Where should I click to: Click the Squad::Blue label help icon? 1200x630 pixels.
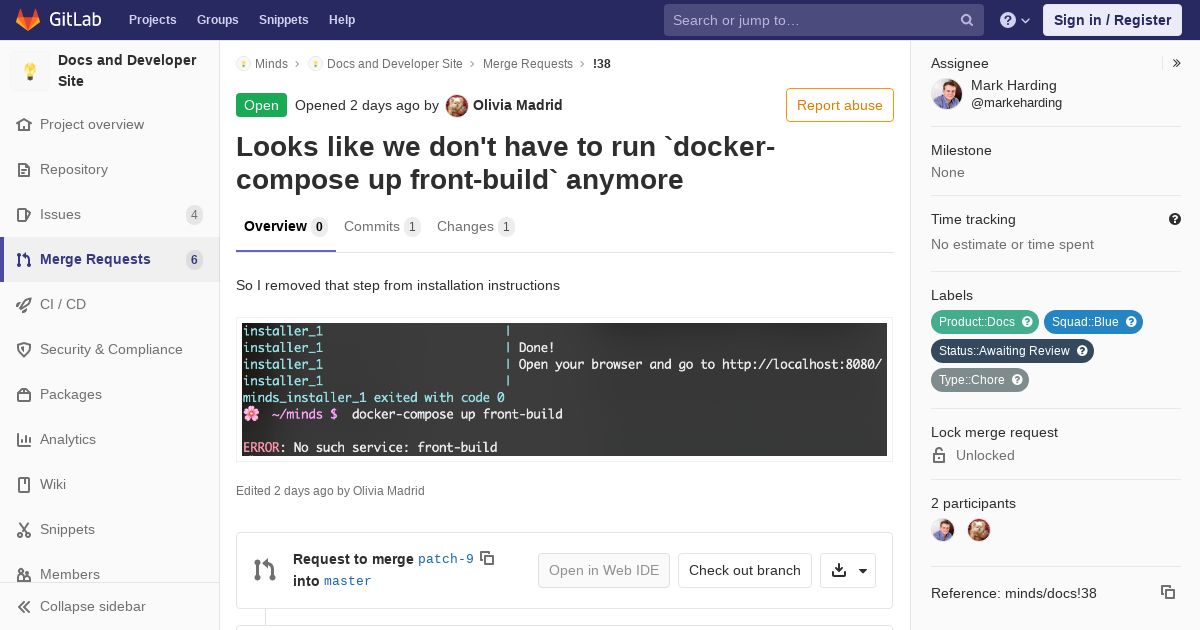tap(1131, 322)
